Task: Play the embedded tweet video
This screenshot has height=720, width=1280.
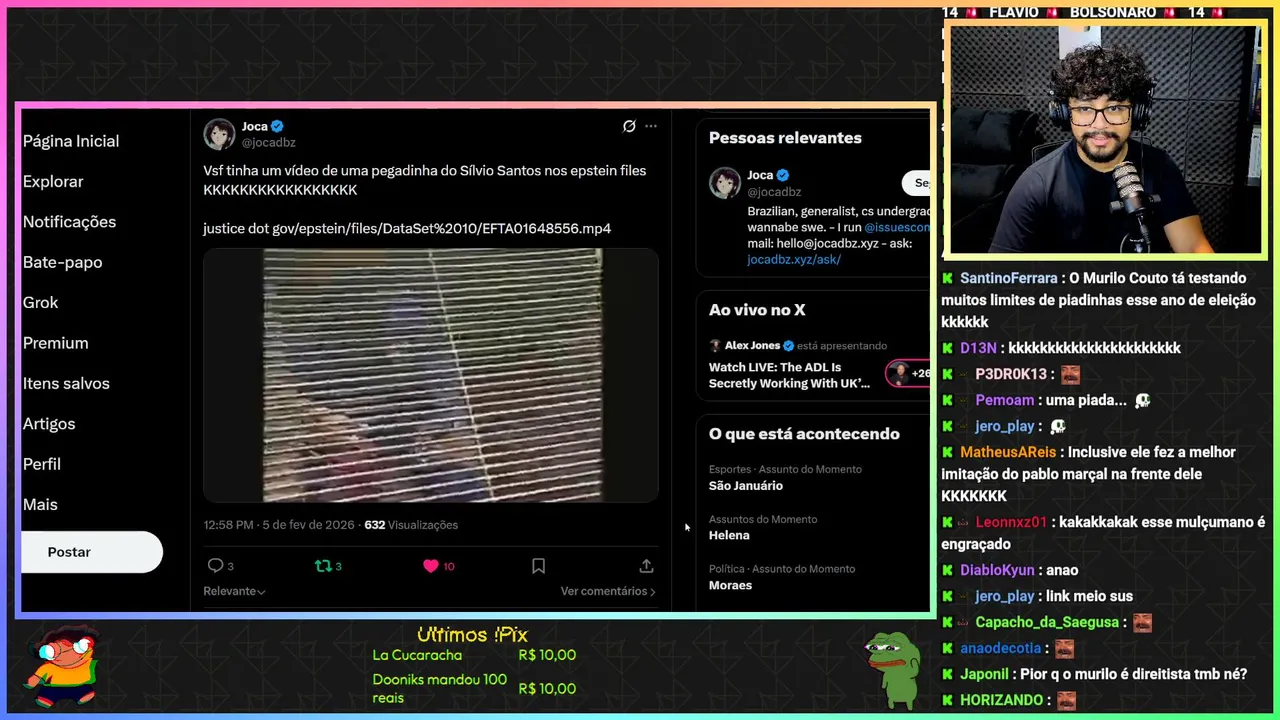Action: [x=431, y=375]
